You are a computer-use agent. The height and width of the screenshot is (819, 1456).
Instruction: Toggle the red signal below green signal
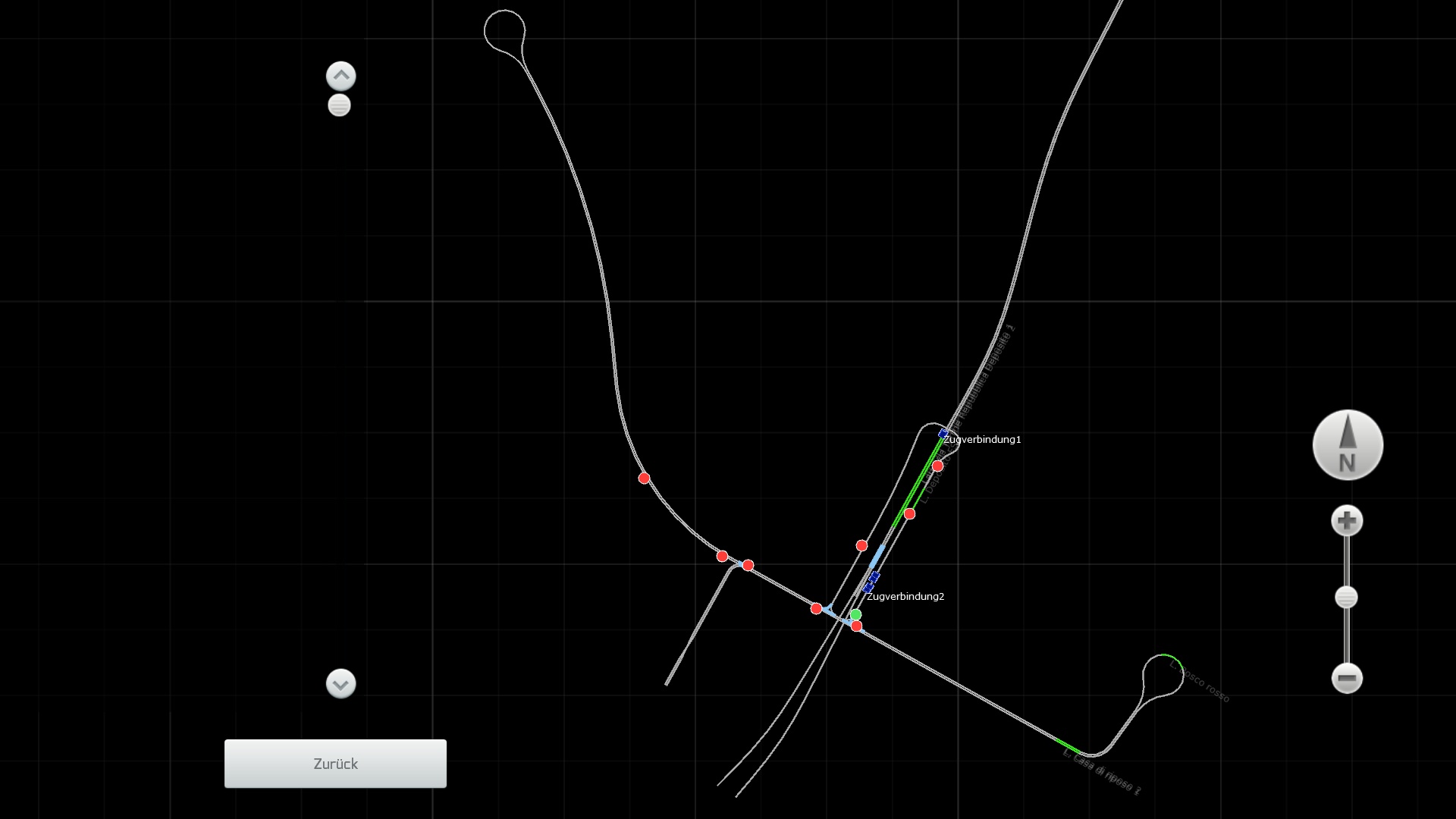[856, 626]
